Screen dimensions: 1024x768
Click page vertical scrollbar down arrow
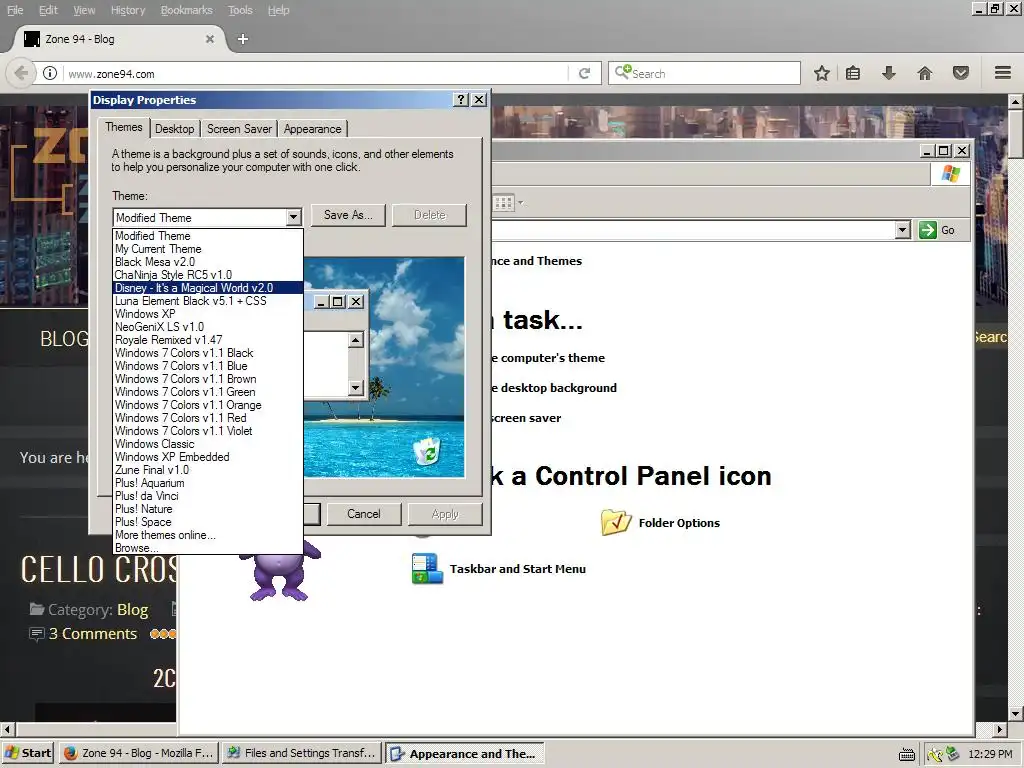coord(1015,713)
